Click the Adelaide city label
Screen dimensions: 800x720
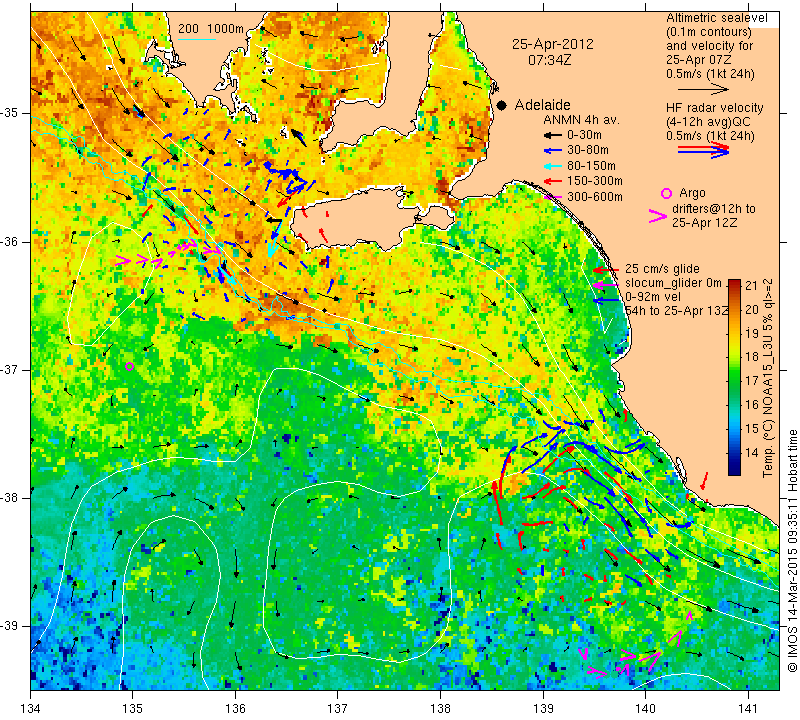pyautogui.click(x=542, y=105)
